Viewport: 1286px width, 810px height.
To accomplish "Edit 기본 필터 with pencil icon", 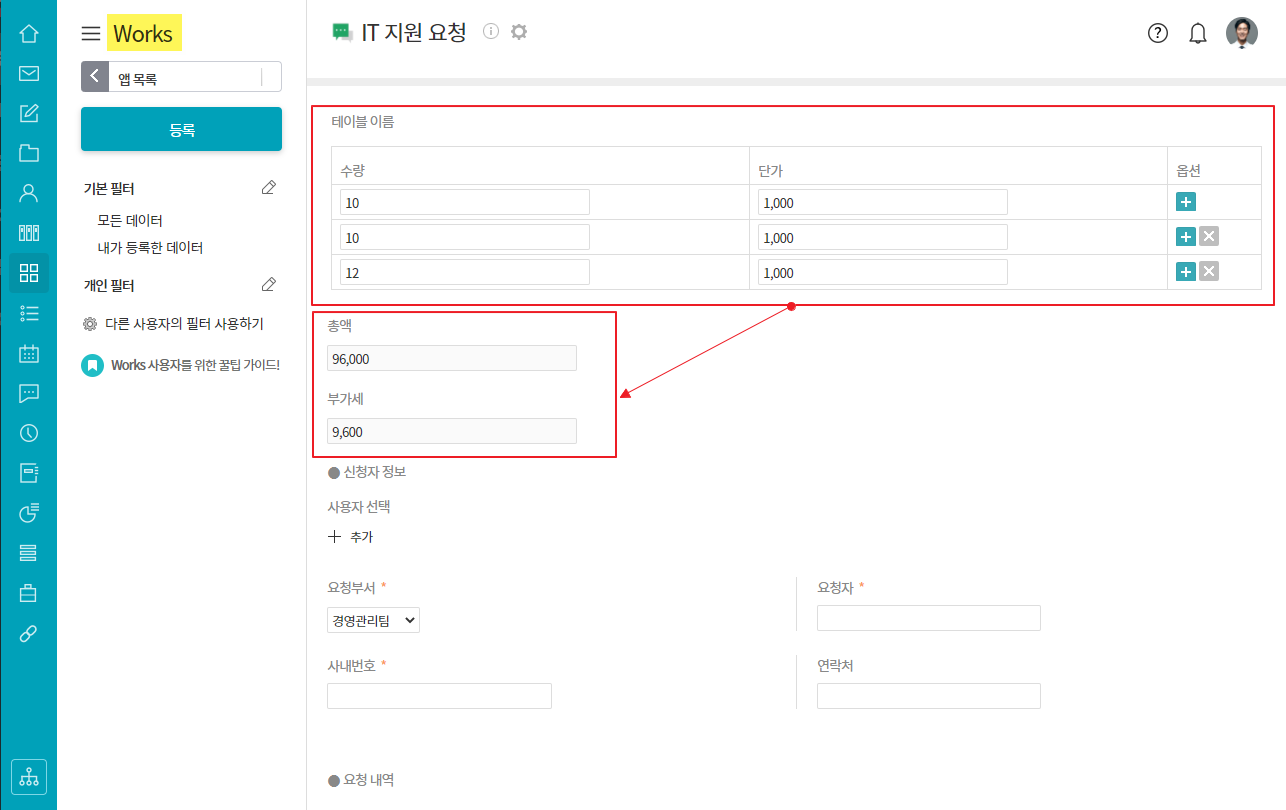I will 268,188.
